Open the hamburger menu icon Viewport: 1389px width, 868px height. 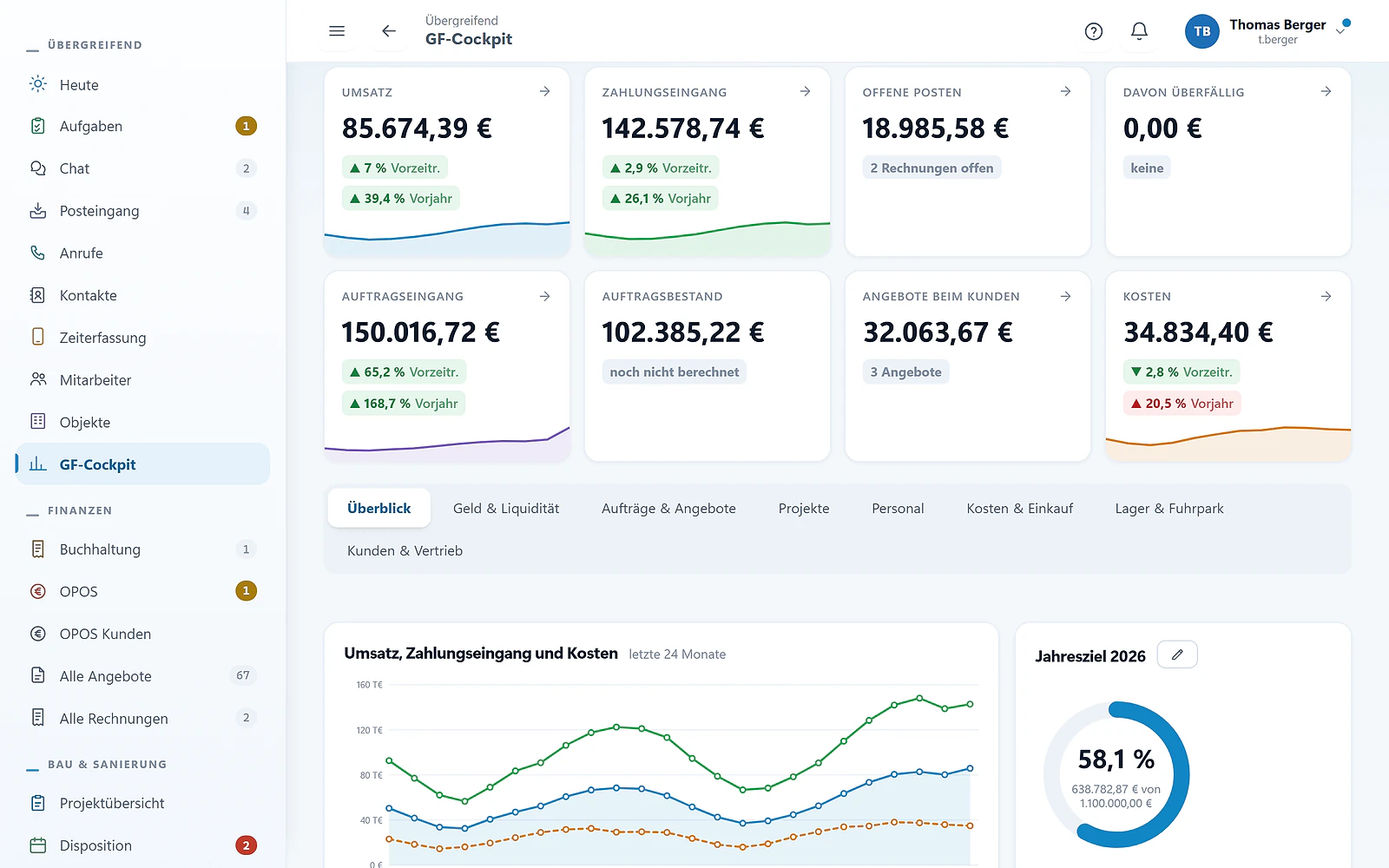point(337,31)
